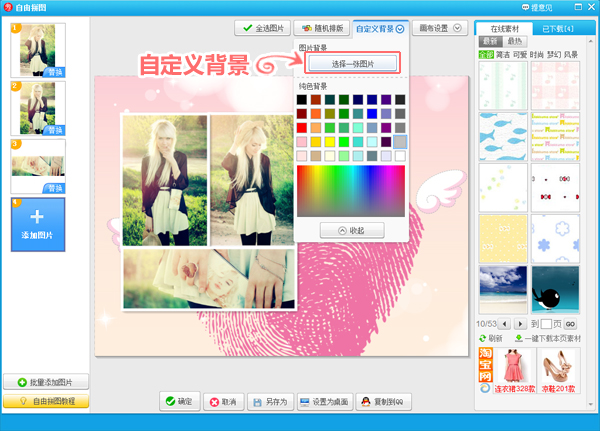Click 另存为 save-as floppy disk button
The image size is (600, 431).
point(269,401)
